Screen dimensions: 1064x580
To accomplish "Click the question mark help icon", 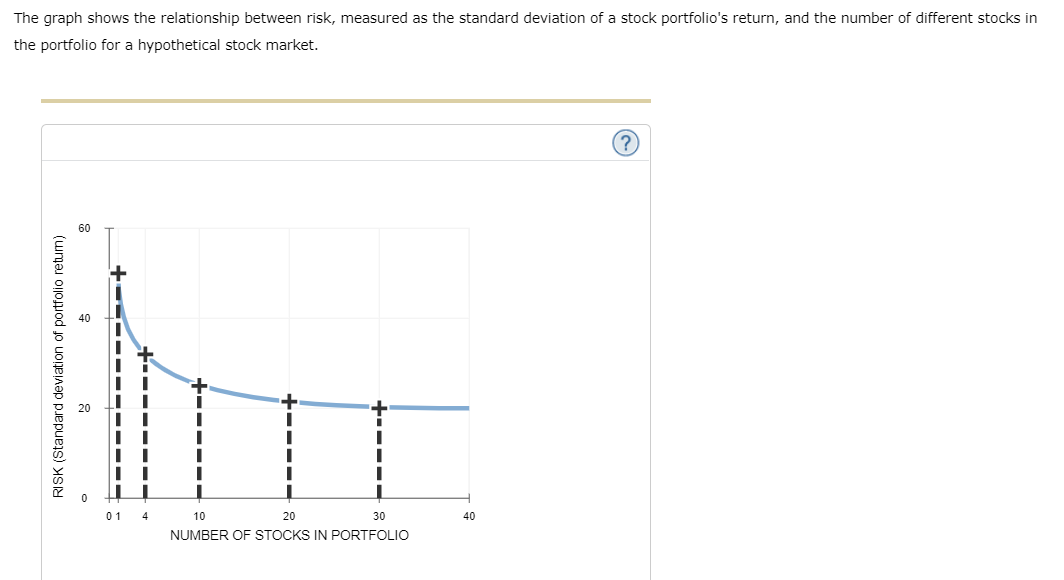I will 626,143.
